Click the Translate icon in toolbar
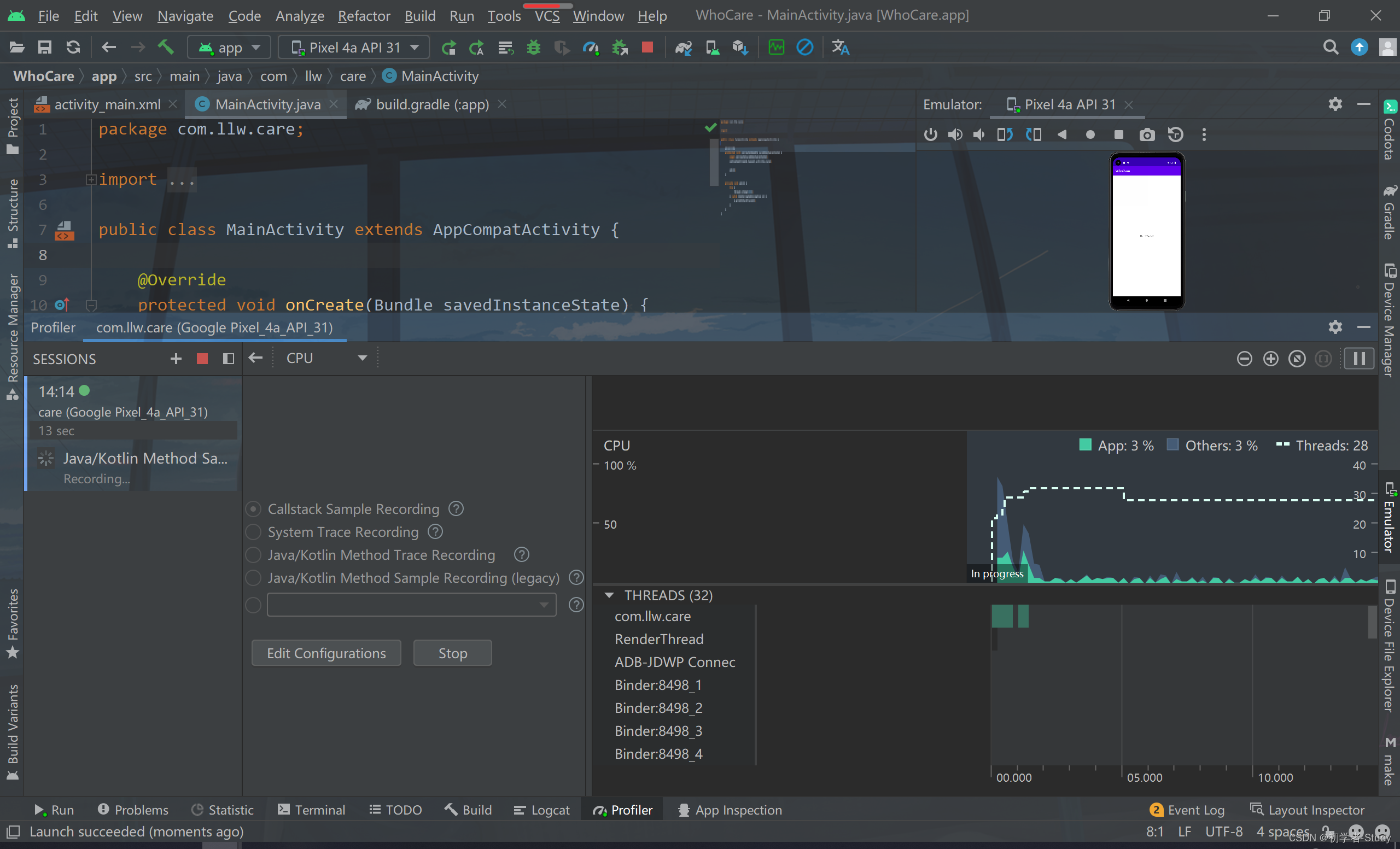The height and width of the screenshot is (849, 1400). click(x=841, y=48)
